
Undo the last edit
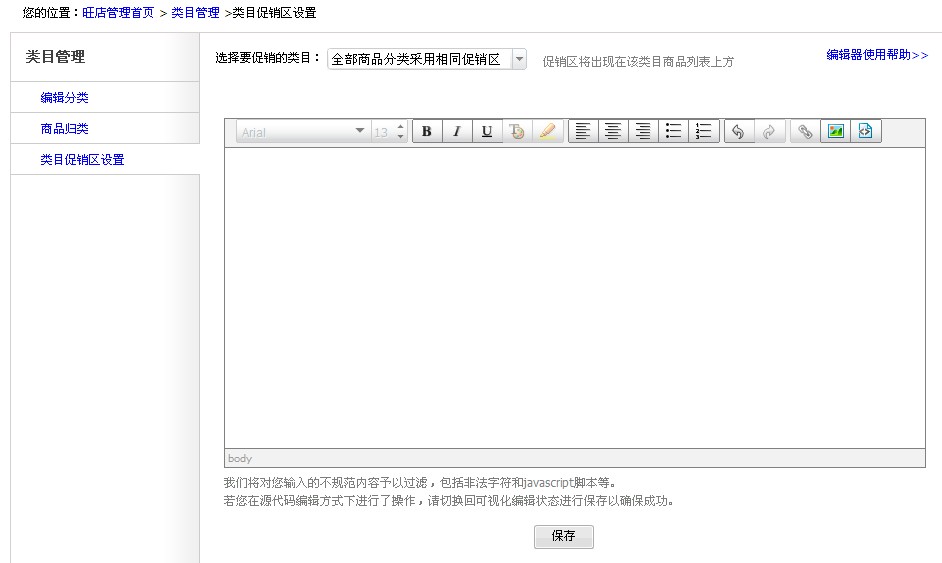(739, 132)
